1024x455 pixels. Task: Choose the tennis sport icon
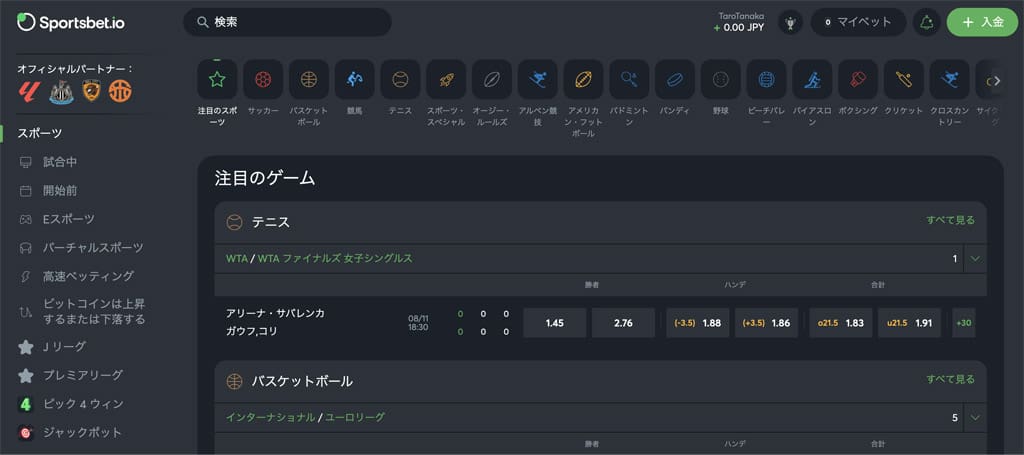point(400,80)
